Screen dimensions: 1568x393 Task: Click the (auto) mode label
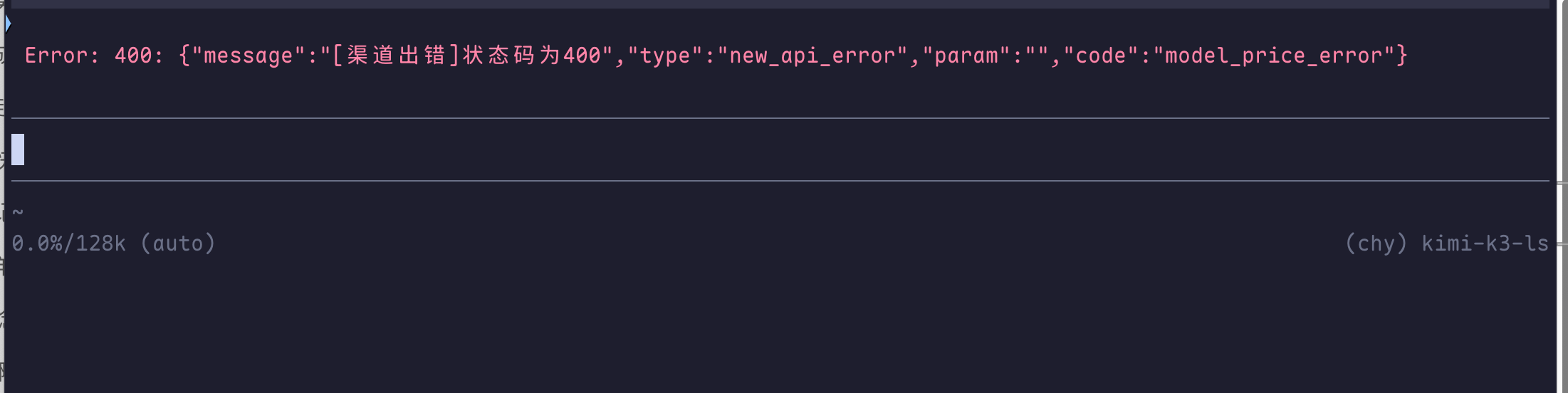tap(178, 243)
